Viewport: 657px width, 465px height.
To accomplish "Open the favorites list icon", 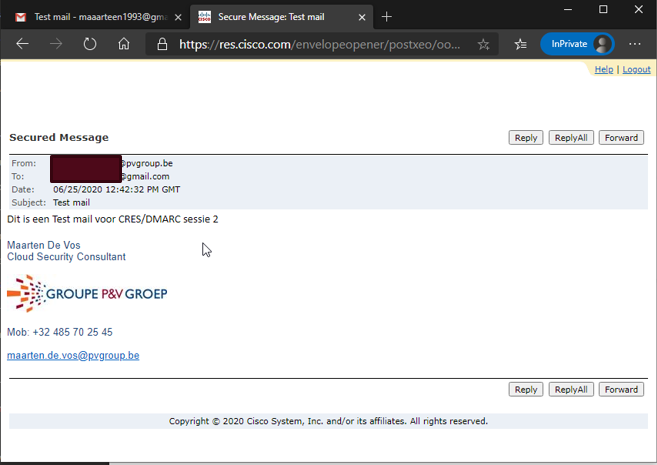I will point(520,44).
